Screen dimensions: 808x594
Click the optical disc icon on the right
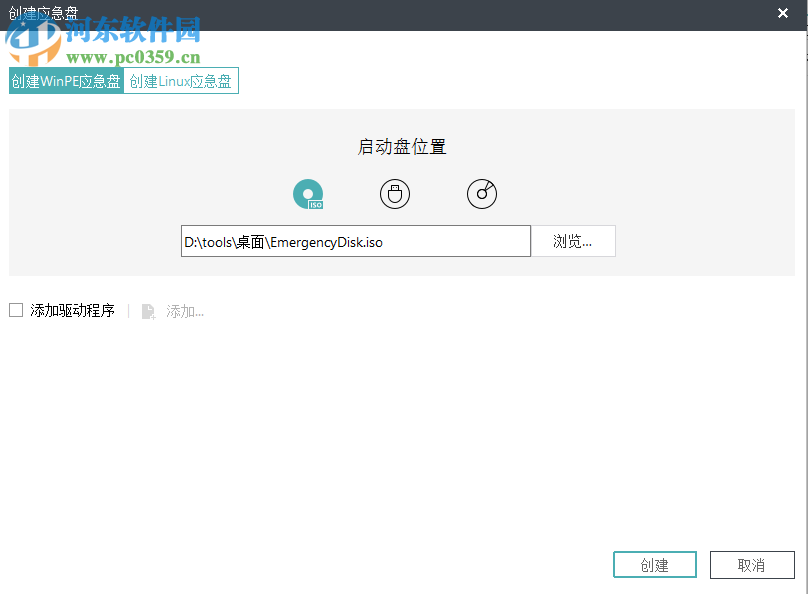pyautogui.click(x=482, y=194)
